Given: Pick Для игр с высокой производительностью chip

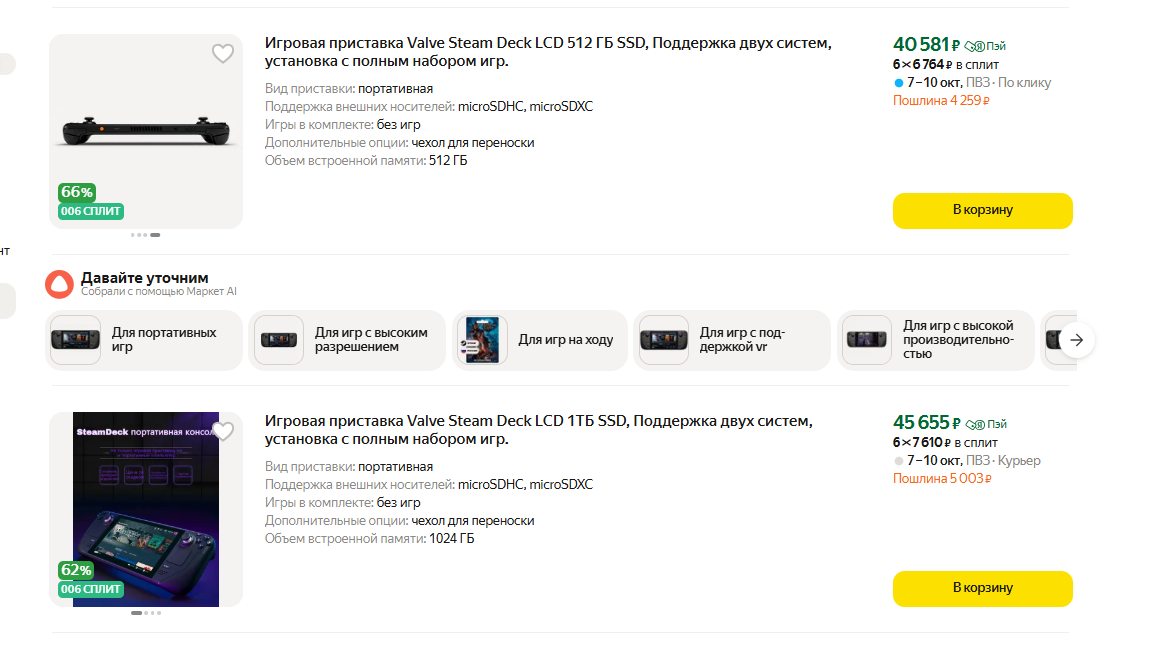Looking at the screenshot, I should [x=935, y=340].
